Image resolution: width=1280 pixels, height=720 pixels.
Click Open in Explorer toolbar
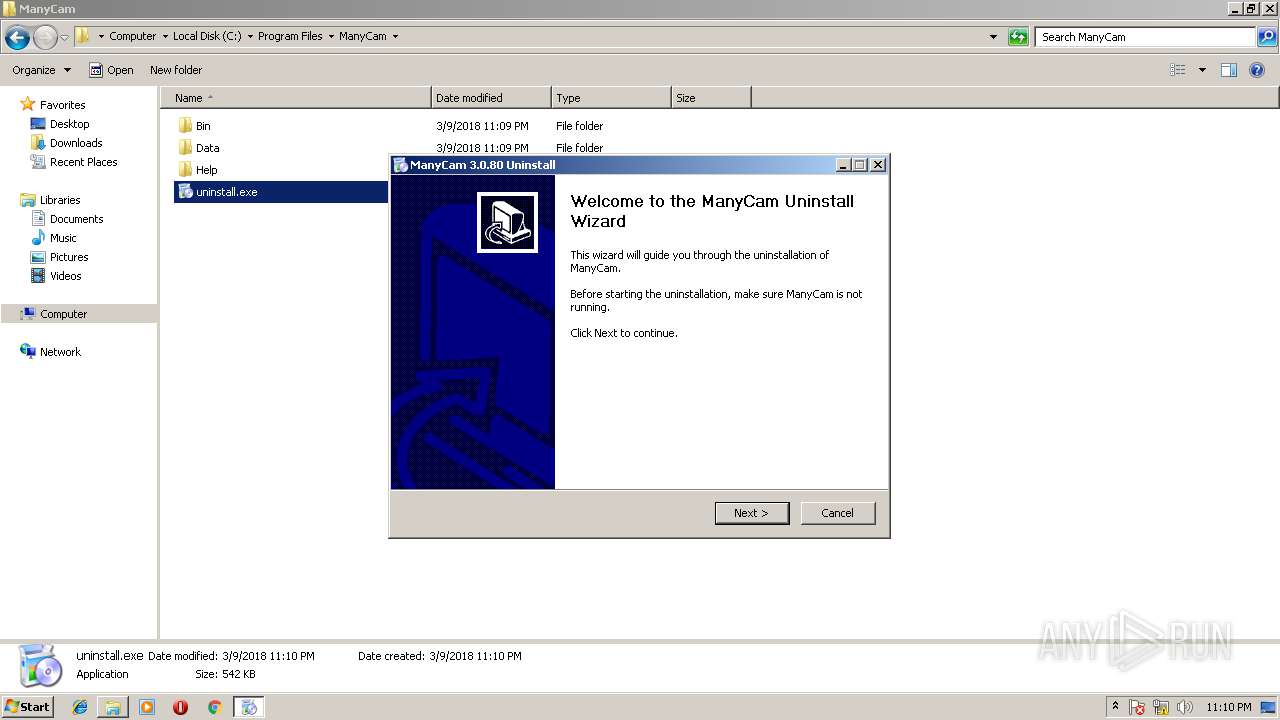pos(111,70)
